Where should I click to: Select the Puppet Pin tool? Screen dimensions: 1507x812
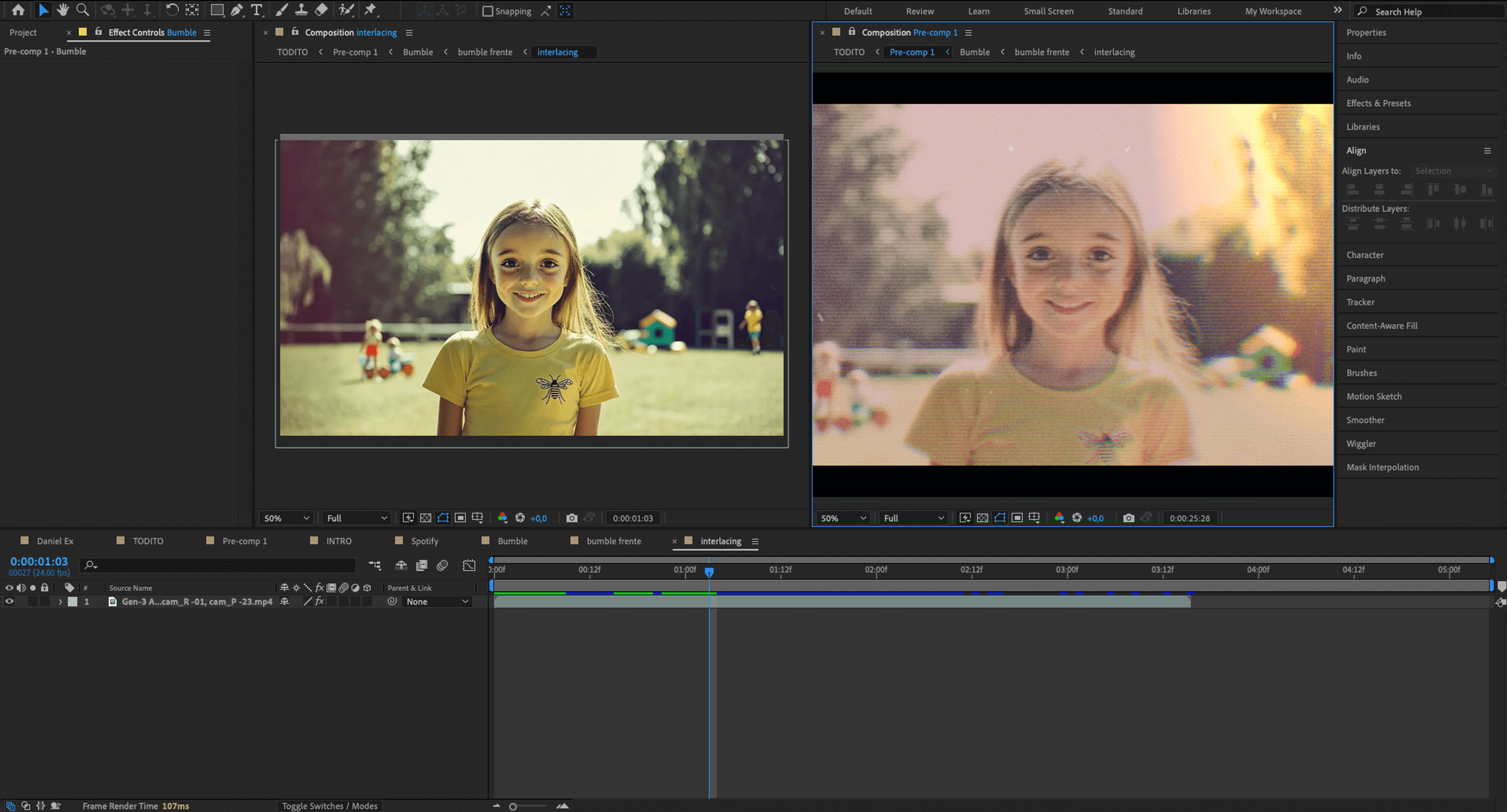point(370,10)
